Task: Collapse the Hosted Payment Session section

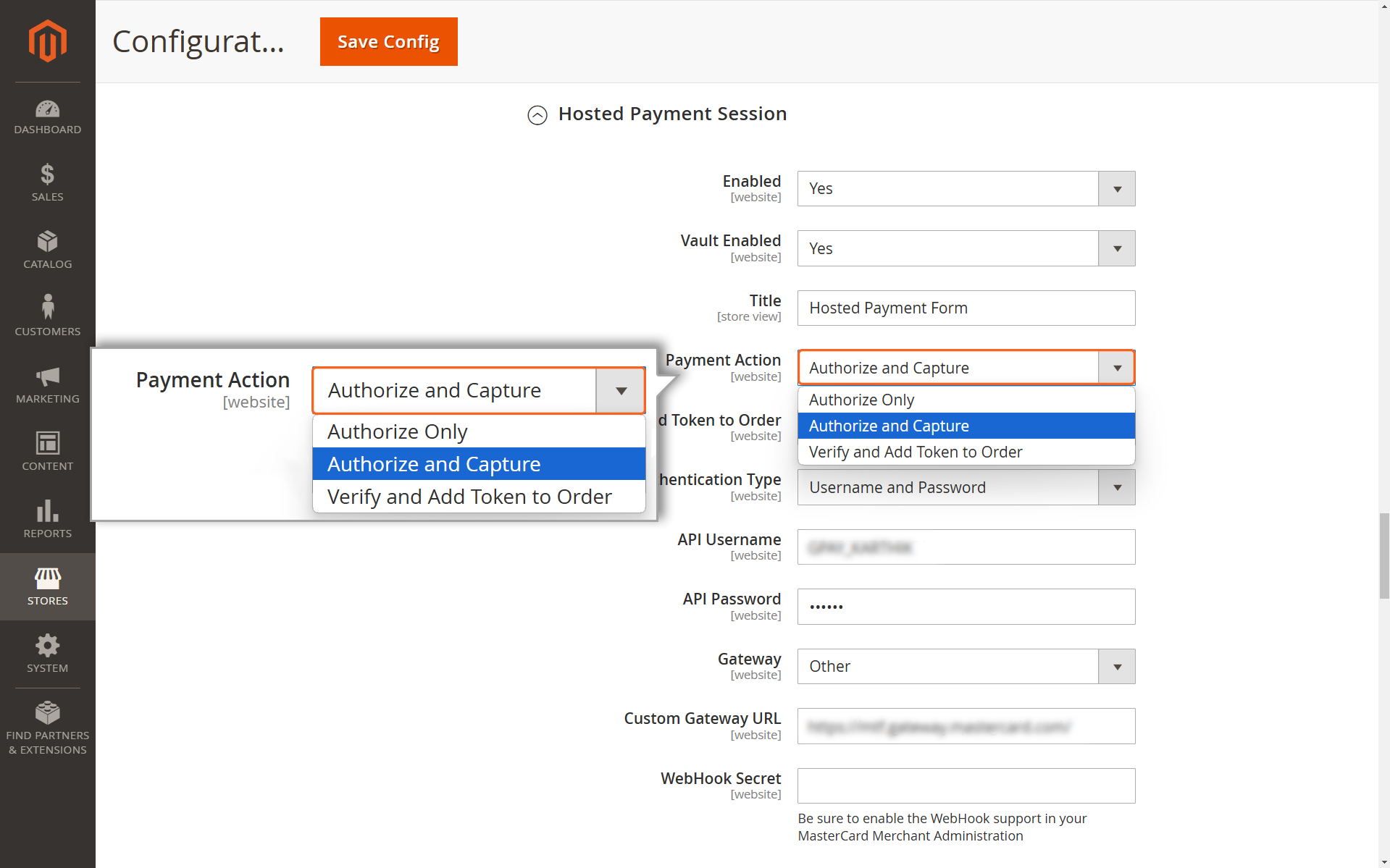Action: tap(537, 115)
